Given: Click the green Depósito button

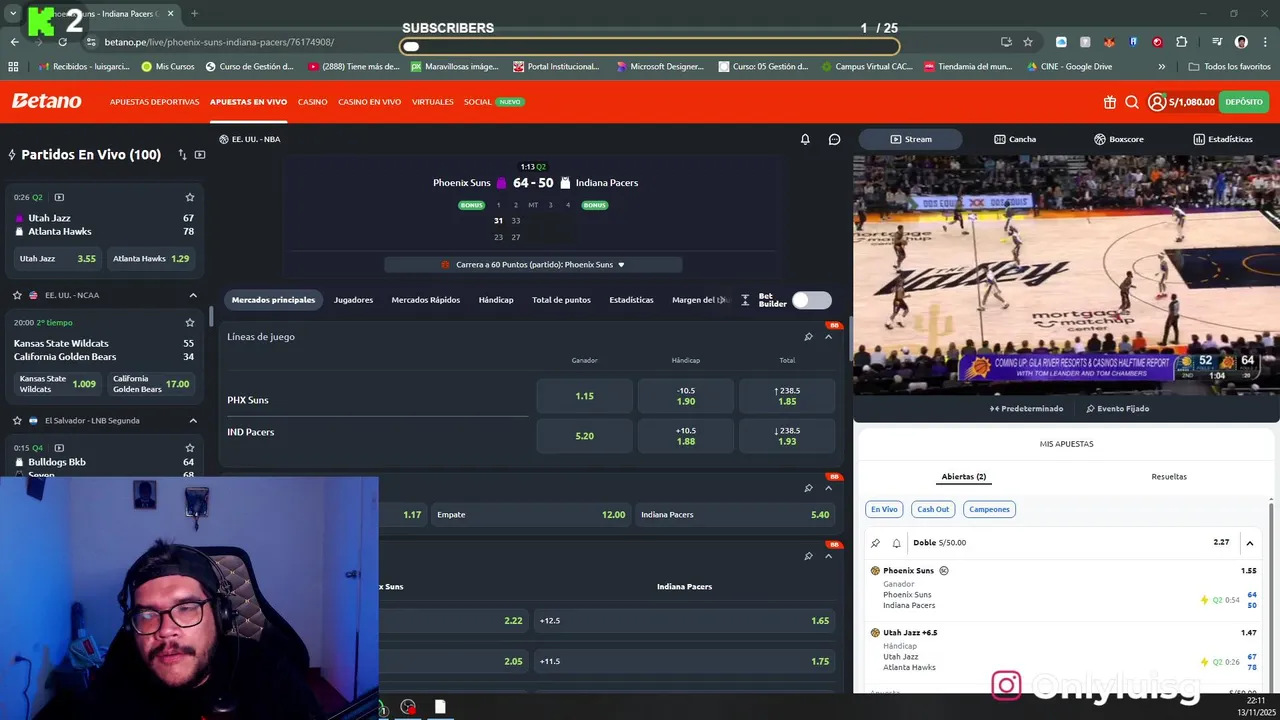Looking at the screenshot, I should (1244, 102).
